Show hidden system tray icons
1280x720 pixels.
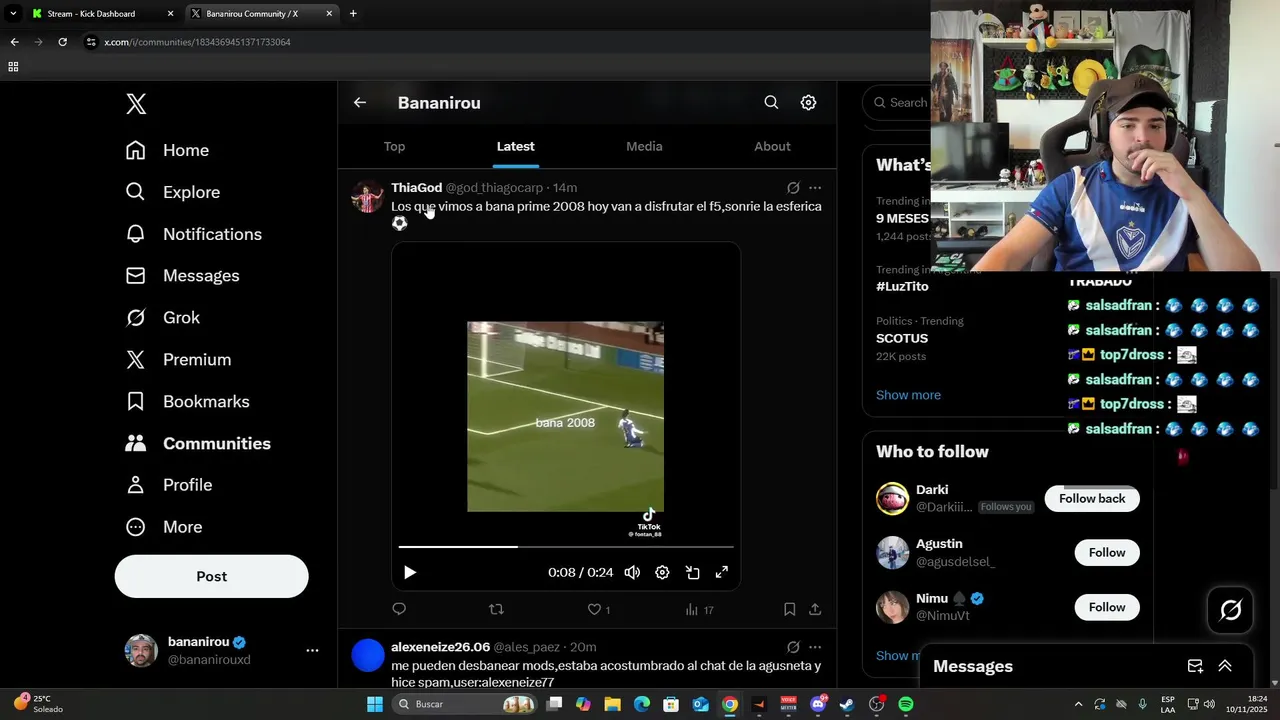(1078, 704)
